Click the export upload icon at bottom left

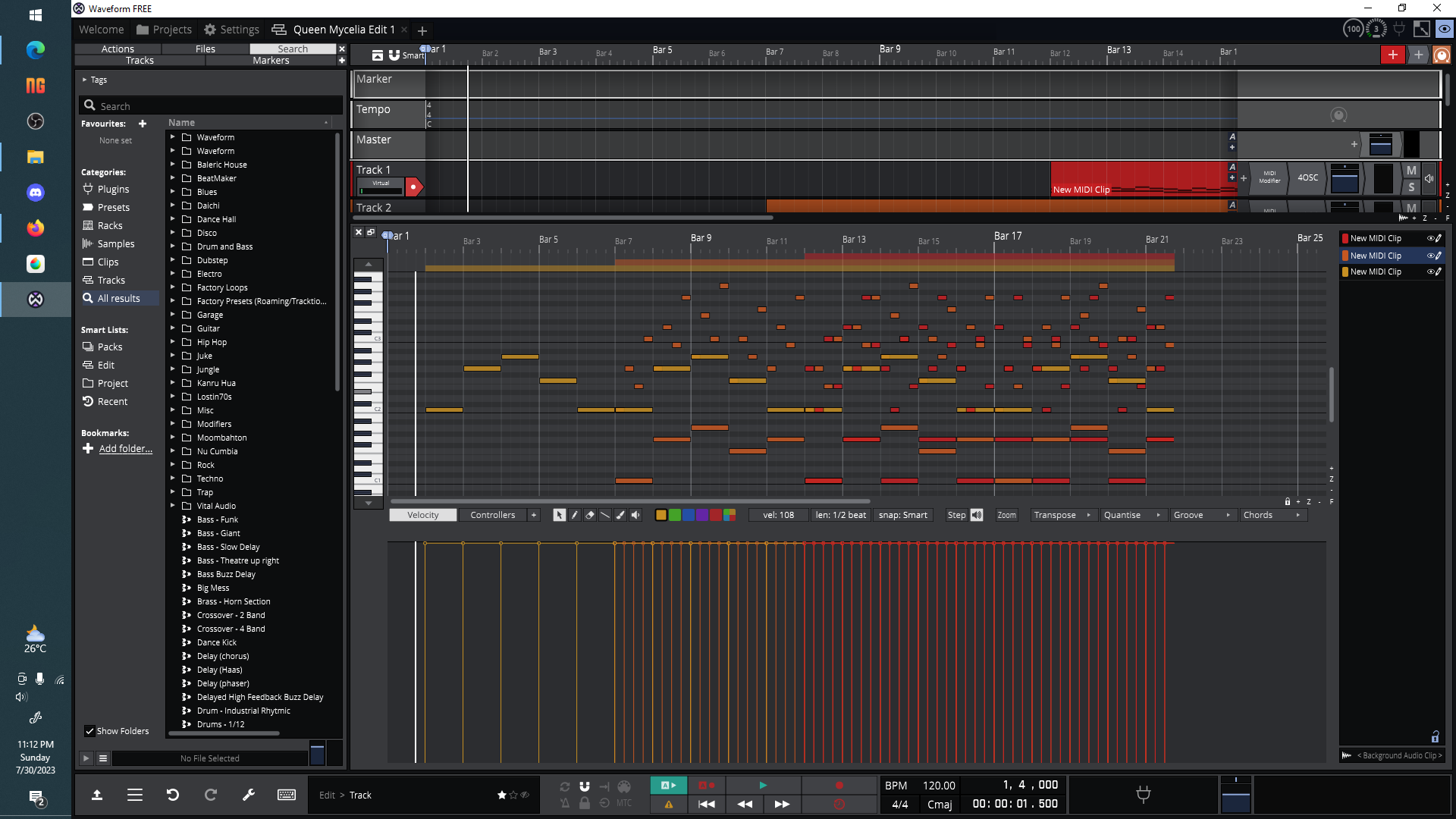click(x=97, y=795)
